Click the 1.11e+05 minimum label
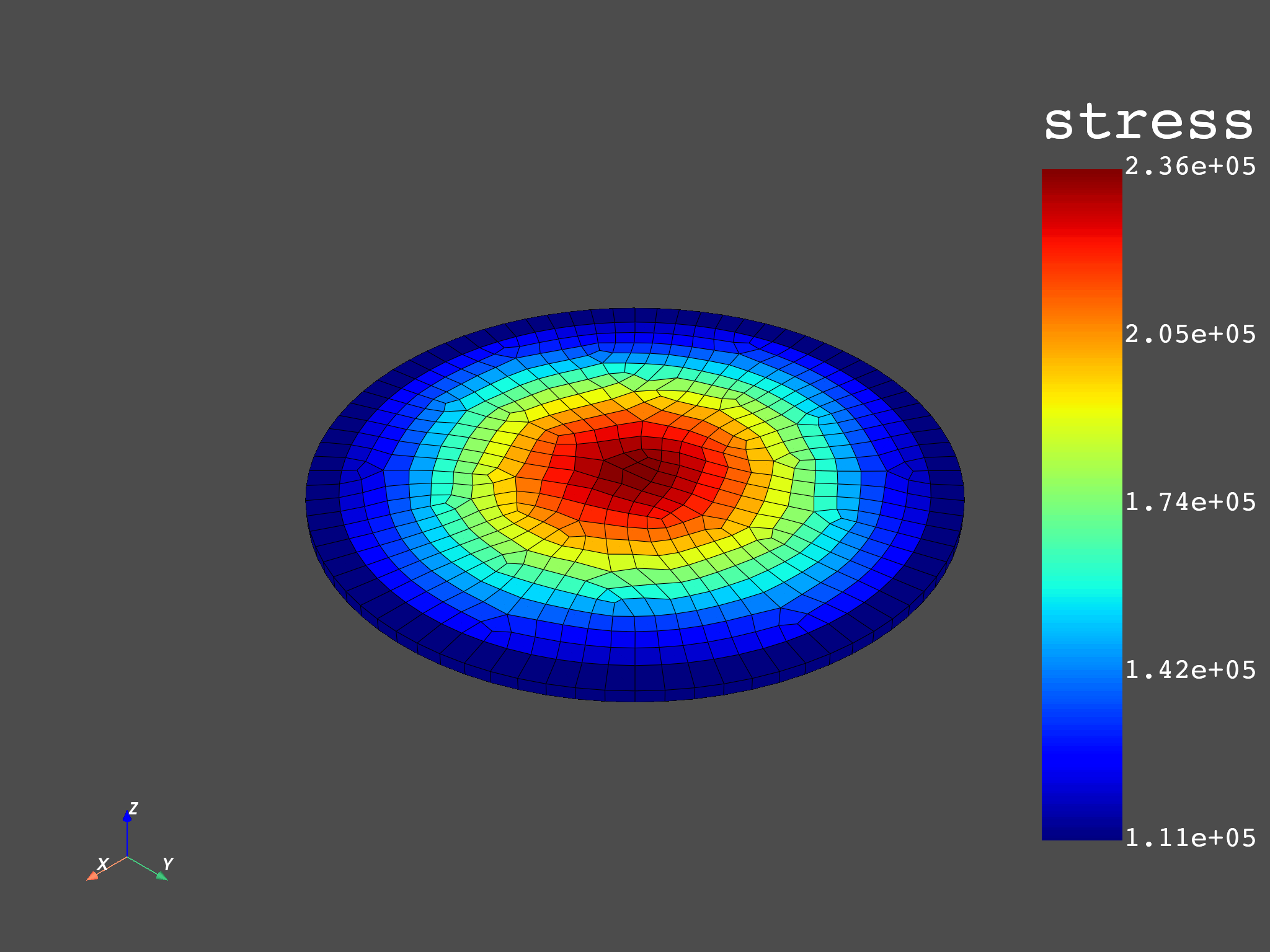 (x=1190, y=838)
